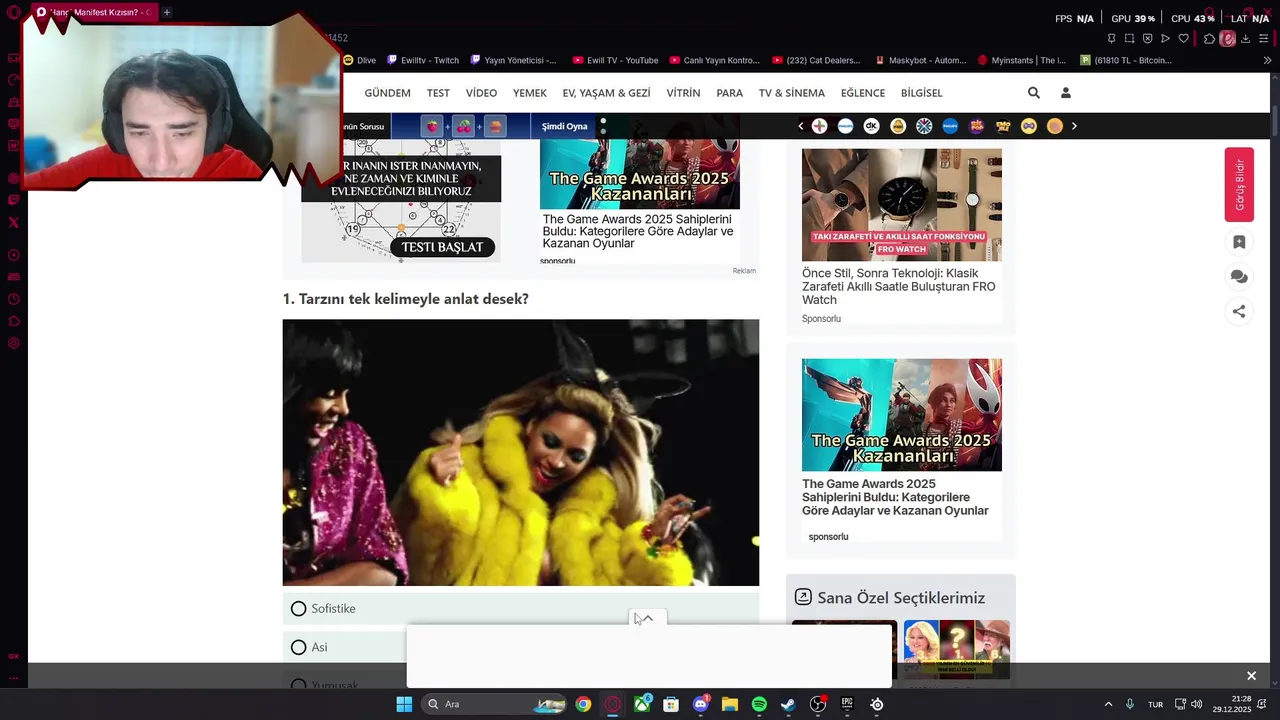Select the Asi answer option
Screen dimensions: 1280x720
[521, 647]
